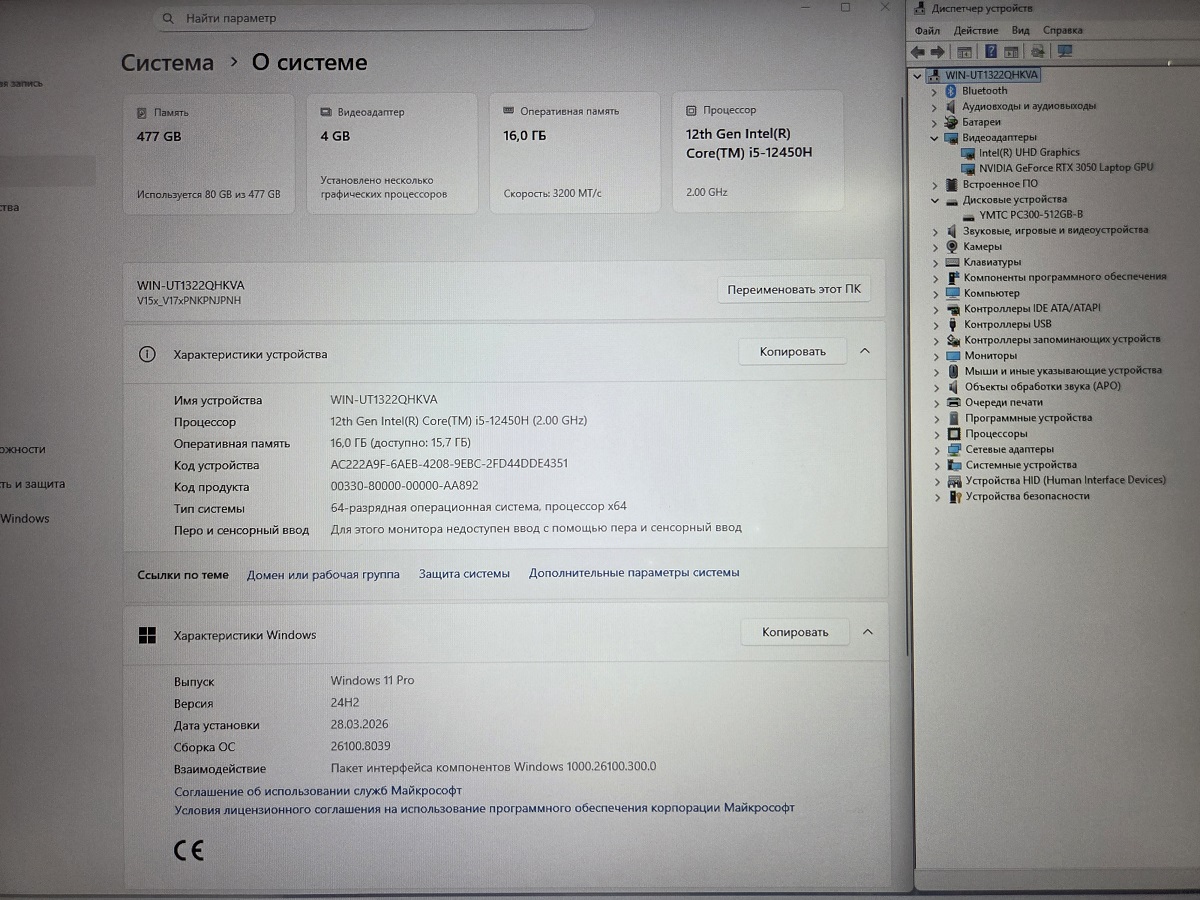The height and width of the screenshot is (900, 1200).
Task: Click the search magnifier icon in Settings
Action: pos(168,18)
